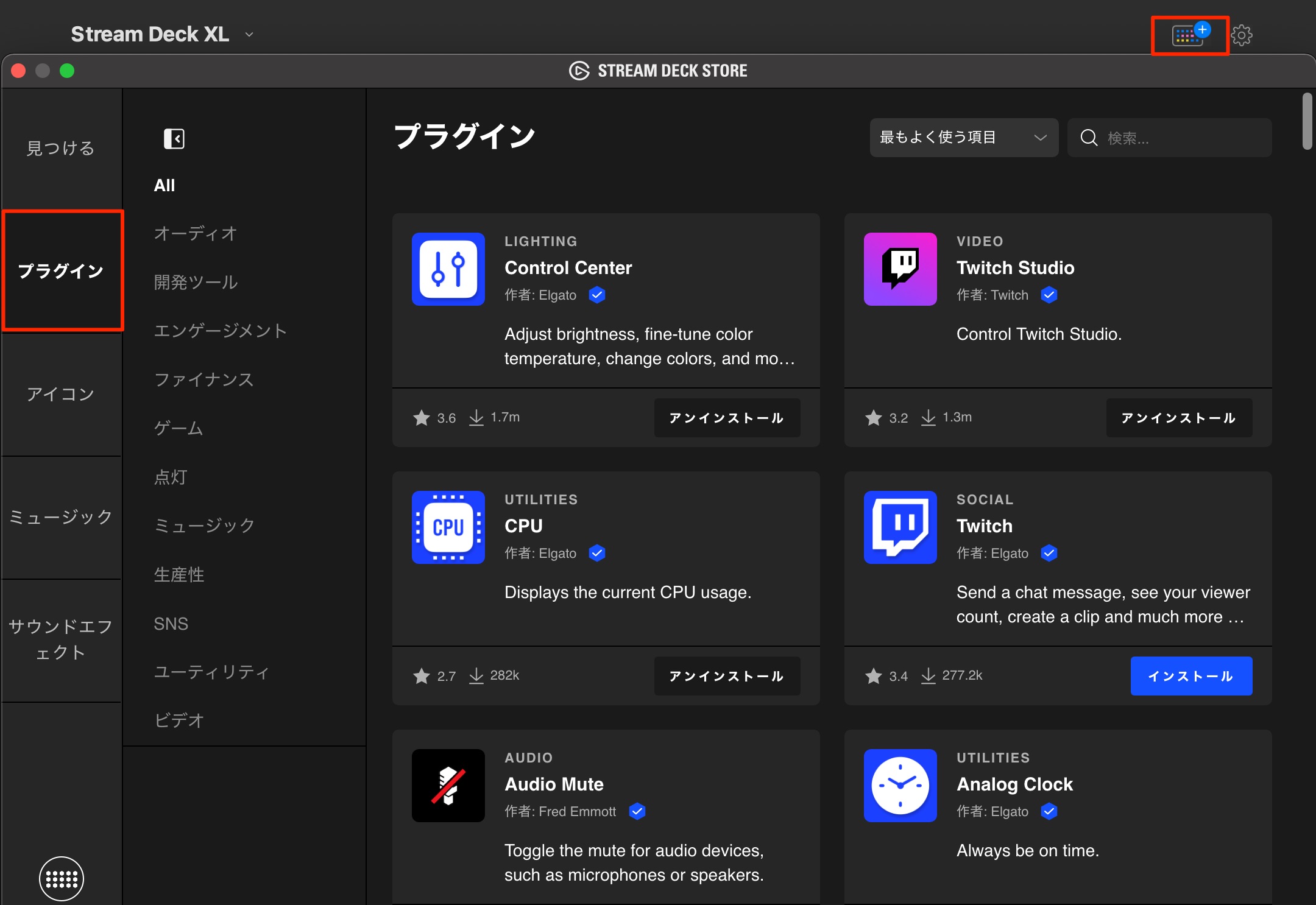The height and width of the screenshot is (905, 1316).
Task: Filter by SNS category
Action: pyautogui.click(x=171, y=624)
